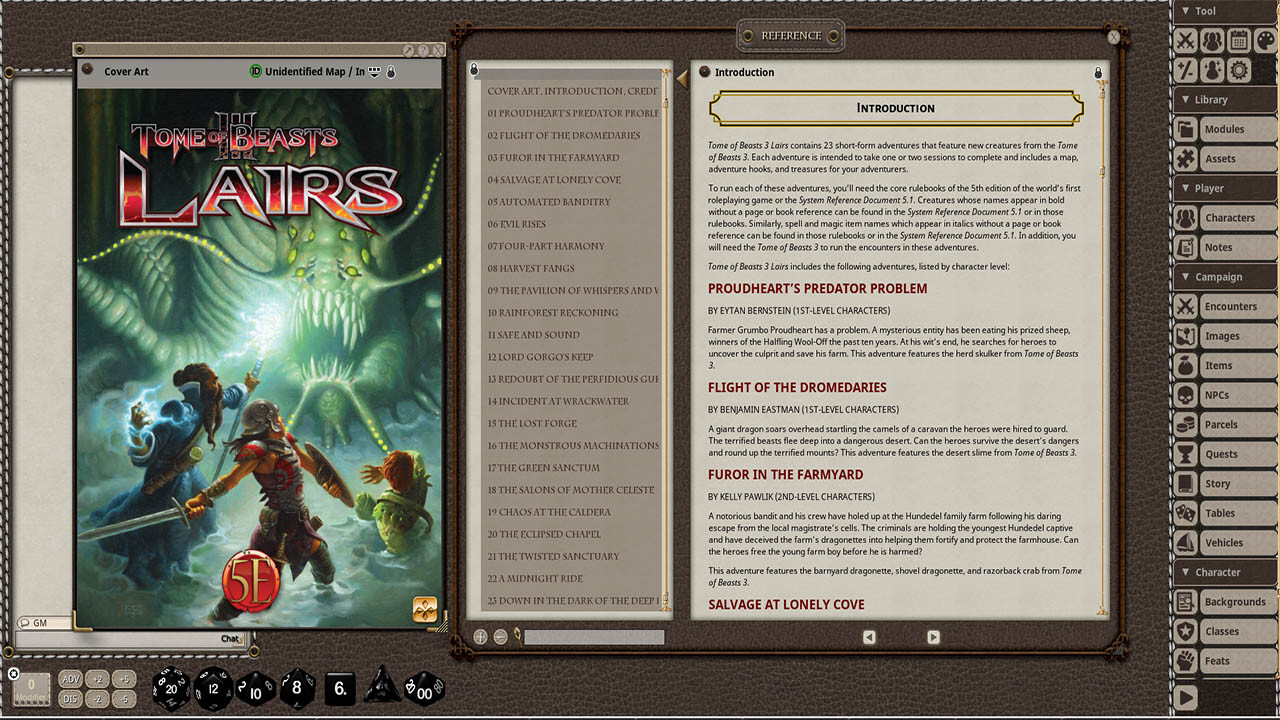Toggle the lock on Cover Art window
This screenshot has height=720, width=1280.
click(x=391, y=72)
